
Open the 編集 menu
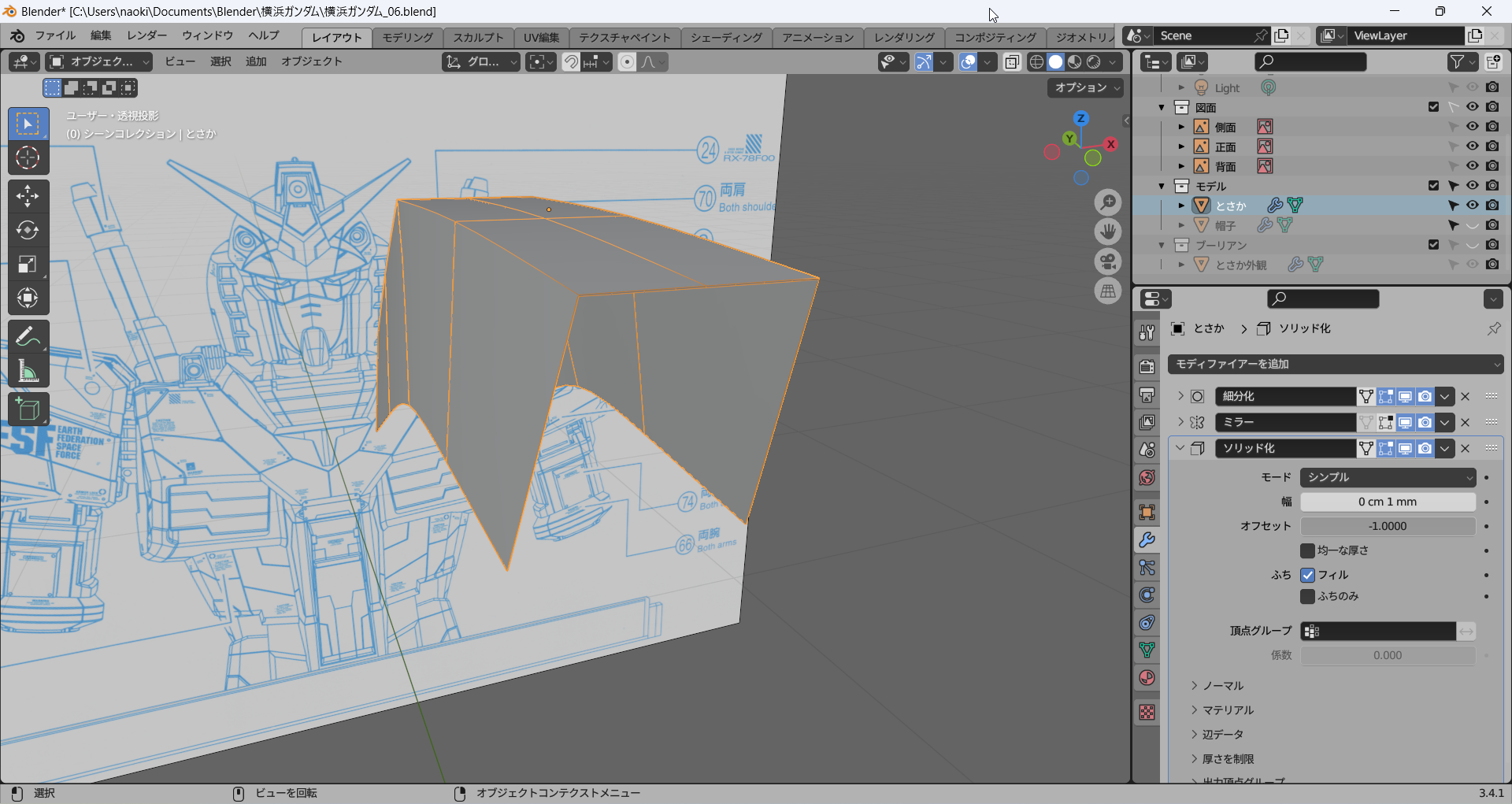coord(101,35)
